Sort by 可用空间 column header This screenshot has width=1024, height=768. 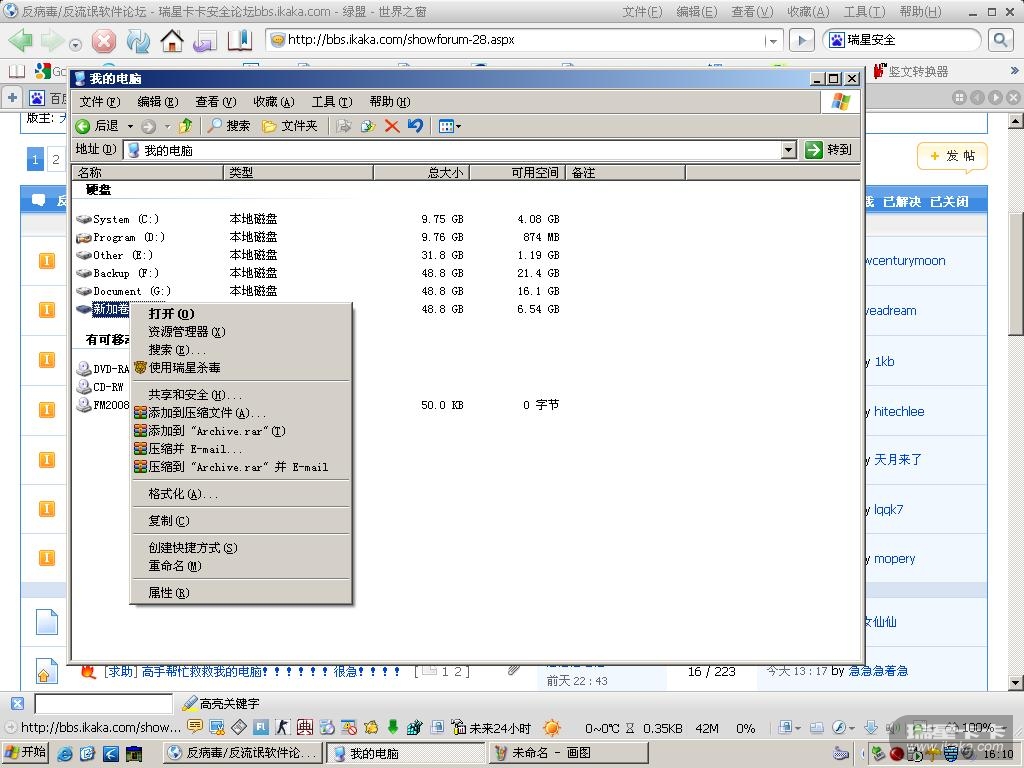coord(517,172)
